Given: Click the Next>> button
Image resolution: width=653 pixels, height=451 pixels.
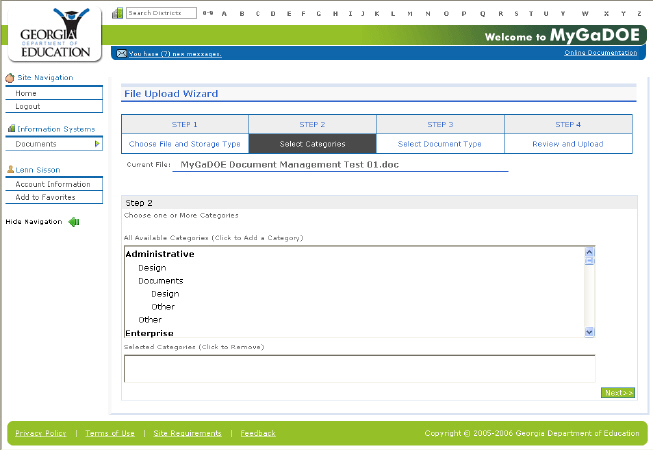Looking at the screenshot, I should (x=618, y=393).
